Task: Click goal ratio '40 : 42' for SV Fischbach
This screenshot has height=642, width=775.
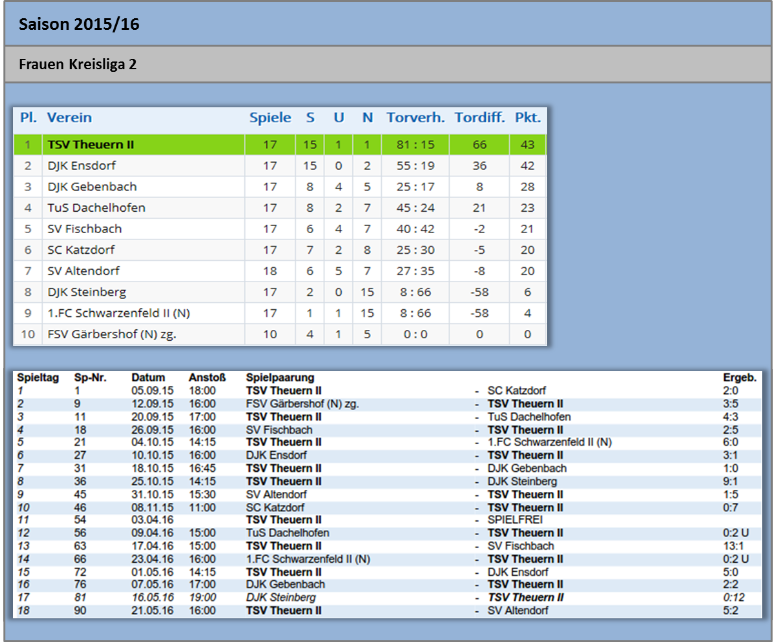Action: coord(415,229)
